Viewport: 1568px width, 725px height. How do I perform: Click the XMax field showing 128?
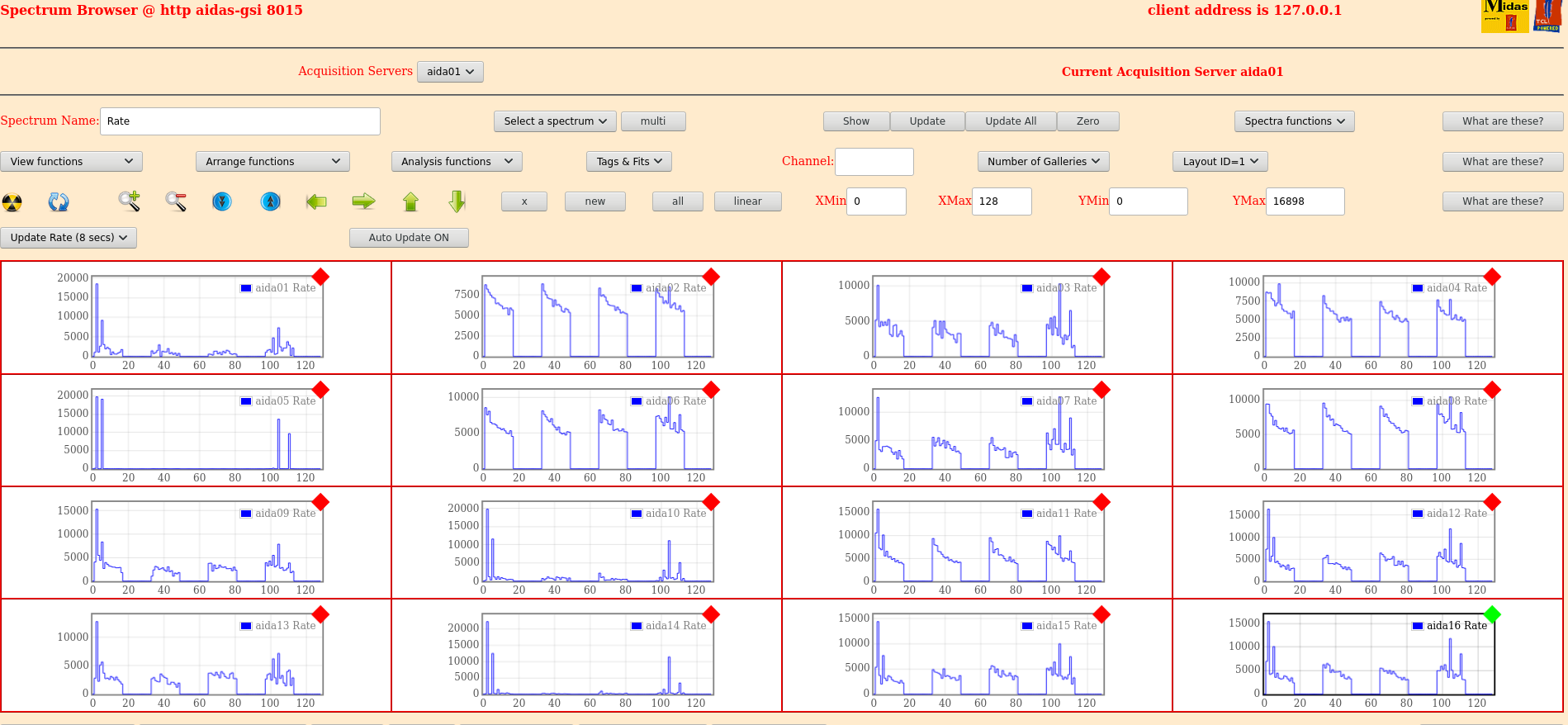[1002, 201]
